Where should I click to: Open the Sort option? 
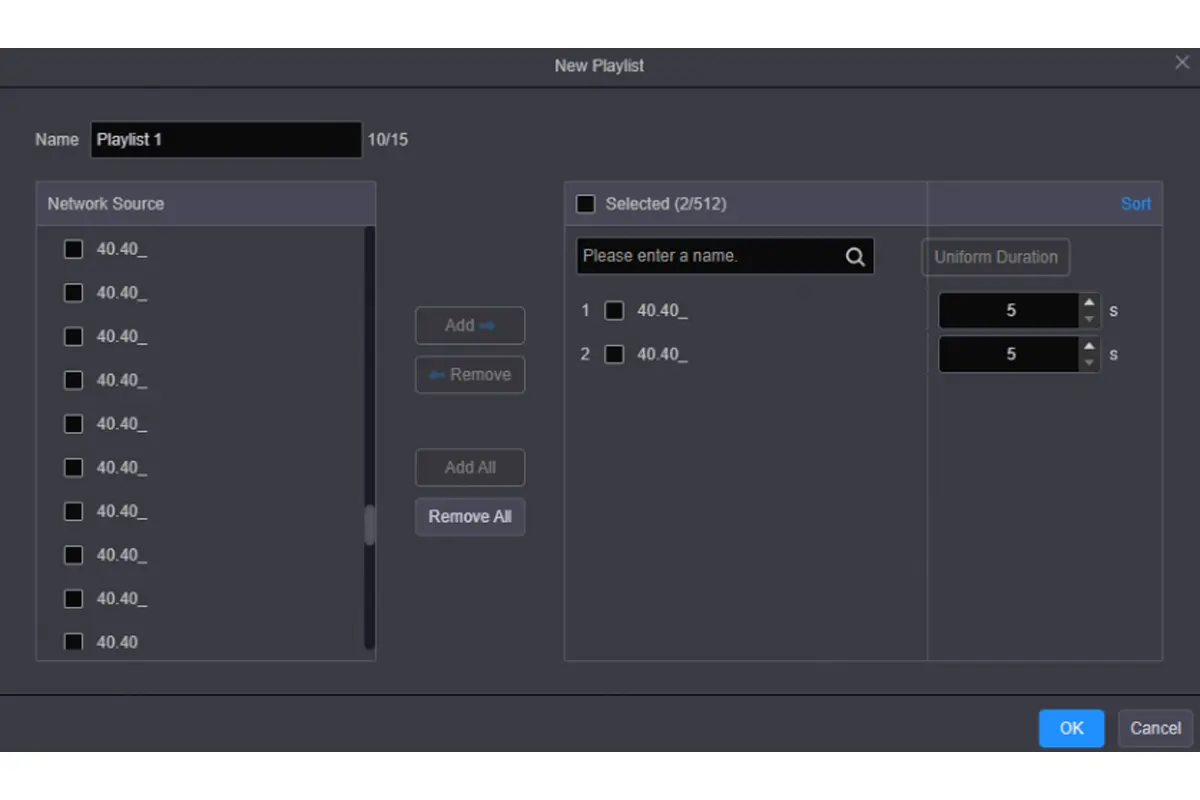coord(1136,203)
